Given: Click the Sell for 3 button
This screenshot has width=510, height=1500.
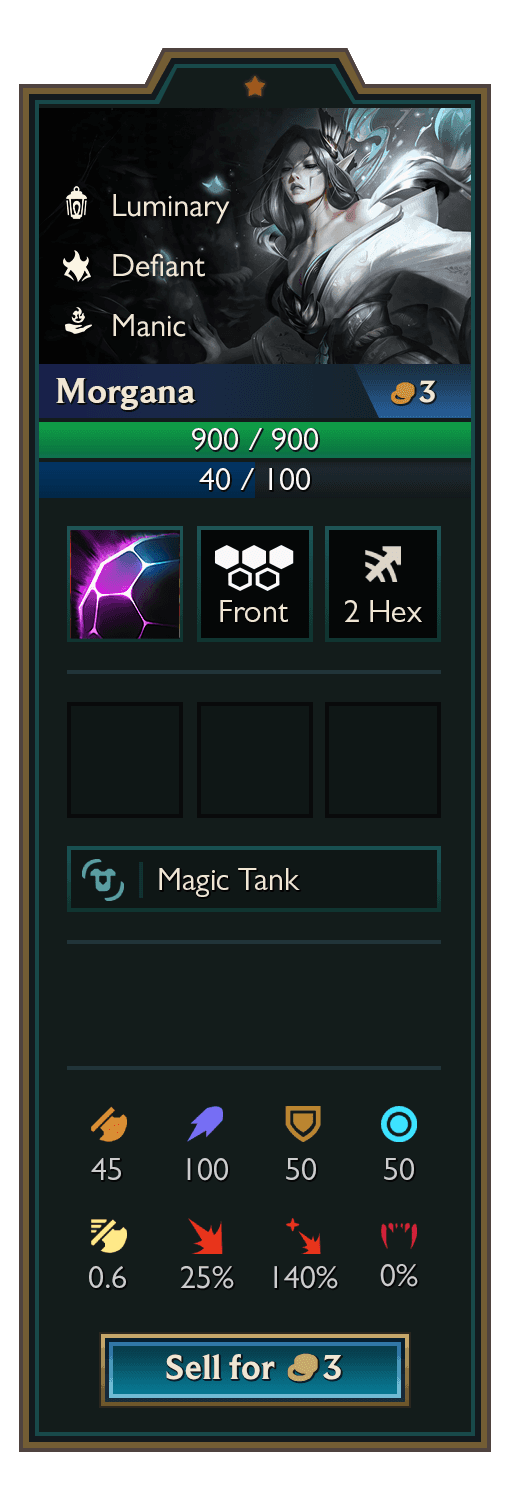Looking at the screenshot, I should (255, 1369).
